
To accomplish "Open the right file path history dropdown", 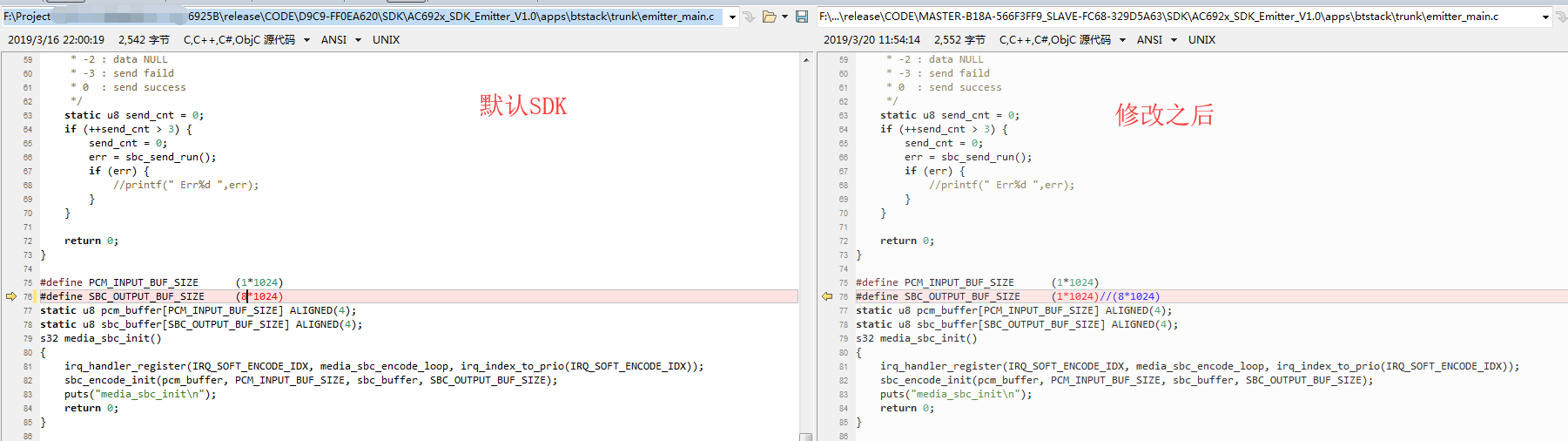I will pos(1546,17).
